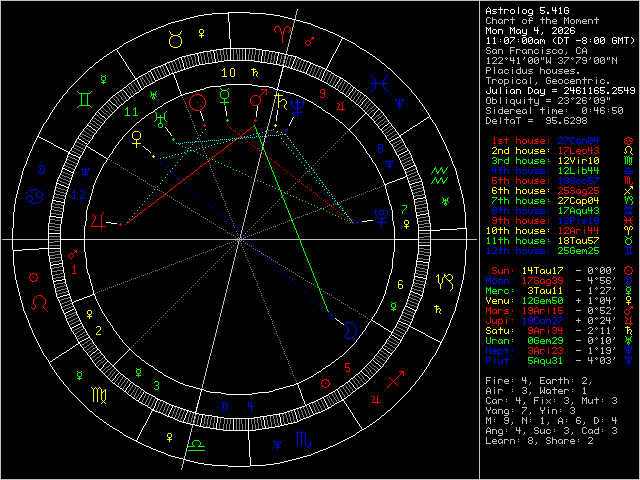This screenshot has width=640, height=480.
Task: Click the Cancer glyph beside the 1st house row
Action: click(x=629, y=141)
